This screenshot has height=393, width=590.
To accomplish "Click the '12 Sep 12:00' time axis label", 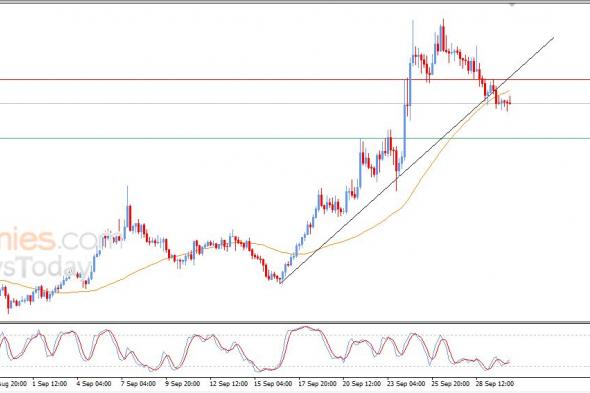I will coord(228,384).
